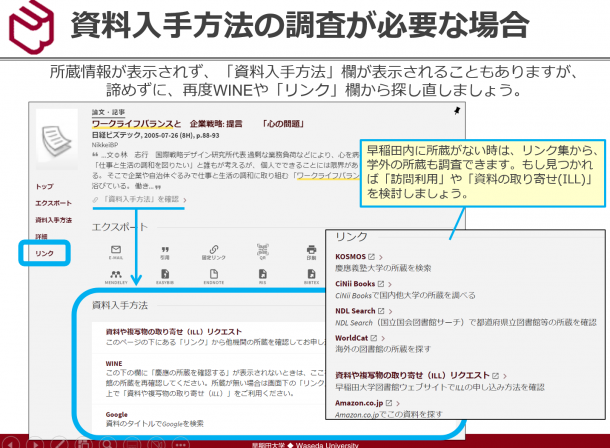Jump to 詳細 in side navigation
The height and width of the screenshot is (448, 610).
[x=41, y=236]
